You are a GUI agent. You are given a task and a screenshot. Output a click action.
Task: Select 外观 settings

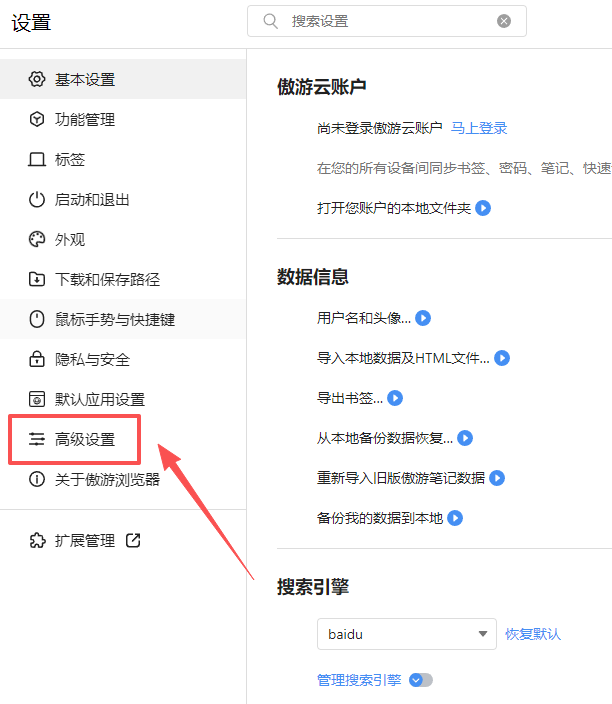123,239
